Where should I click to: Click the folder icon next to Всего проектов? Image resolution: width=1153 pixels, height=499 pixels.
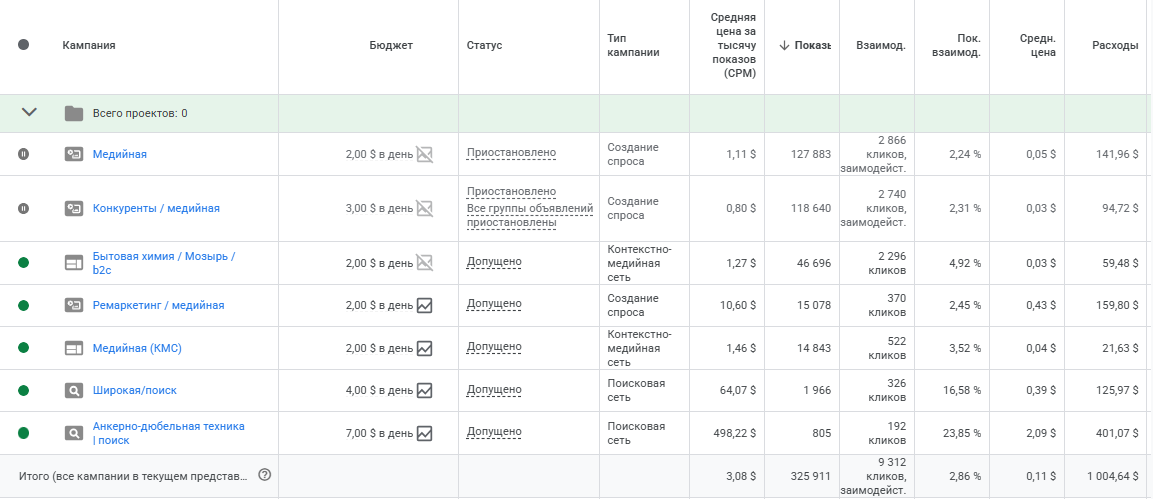click(74, 113)
